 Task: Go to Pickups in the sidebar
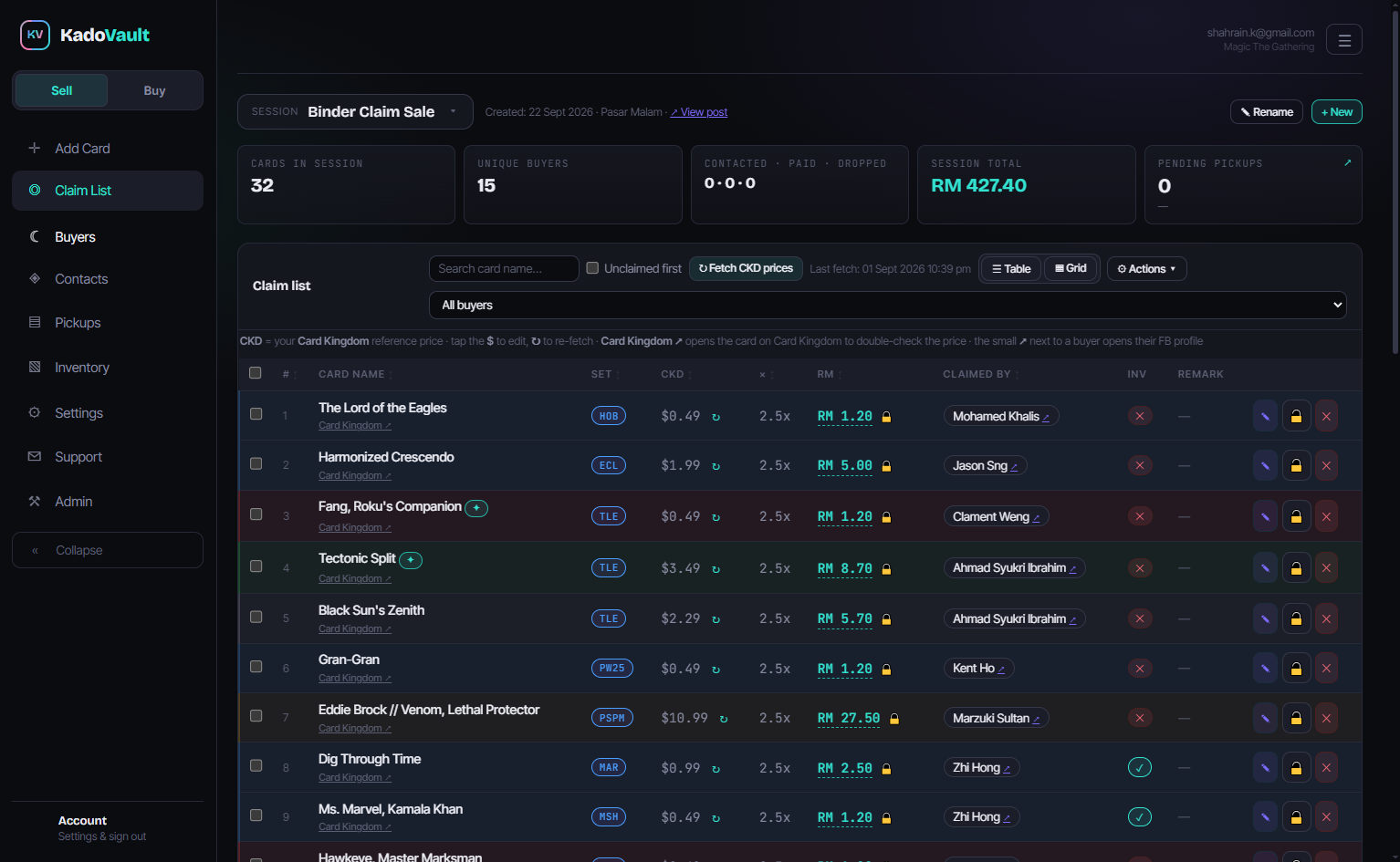pyautogui.click(x=78, y=323)
